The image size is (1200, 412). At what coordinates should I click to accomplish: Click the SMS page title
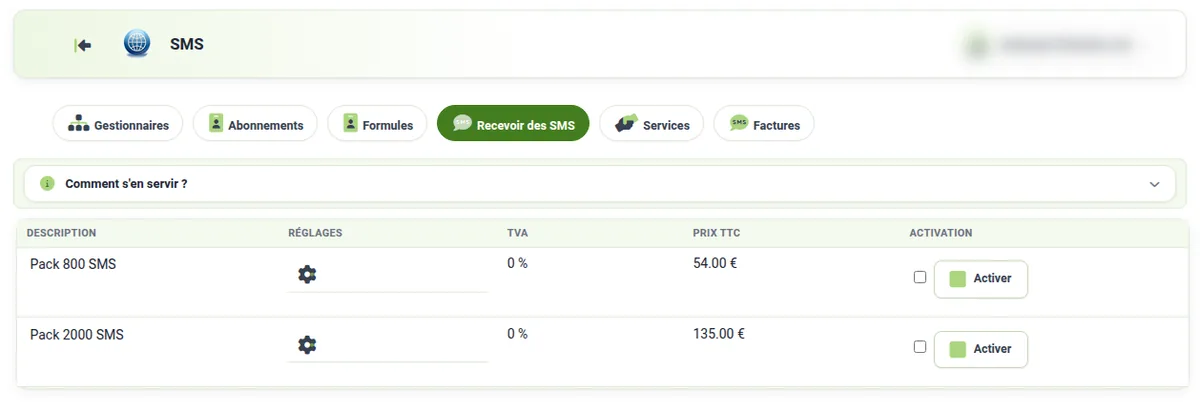click(x=187, y=44)
